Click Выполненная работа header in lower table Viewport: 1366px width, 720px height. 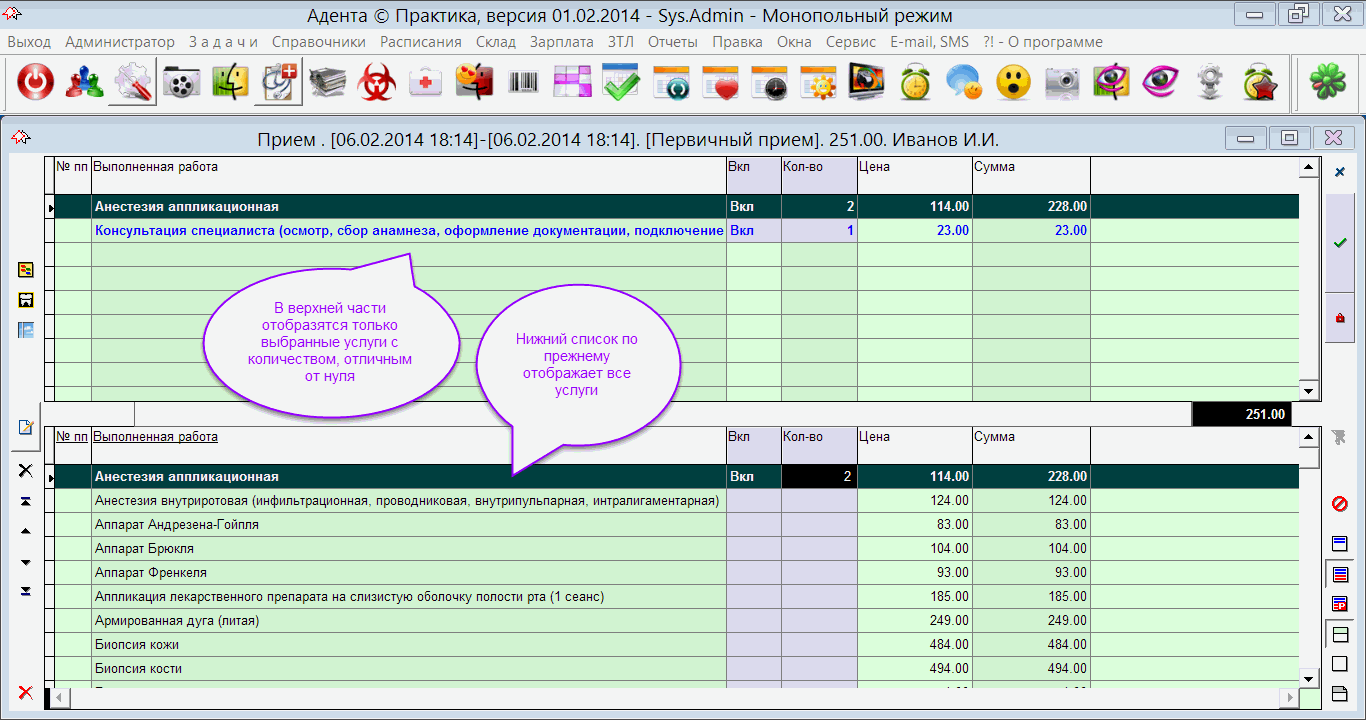tap(155, 437)
